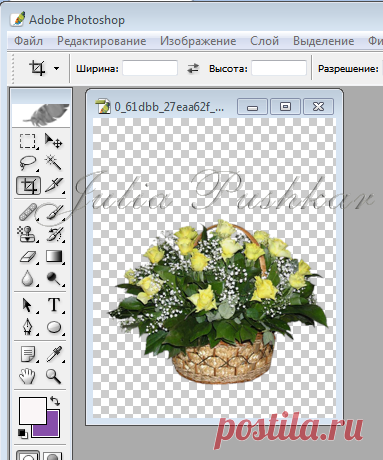Click the Разрешение label
The height and width of the screenshot is (460, 383).
[348, 69]
